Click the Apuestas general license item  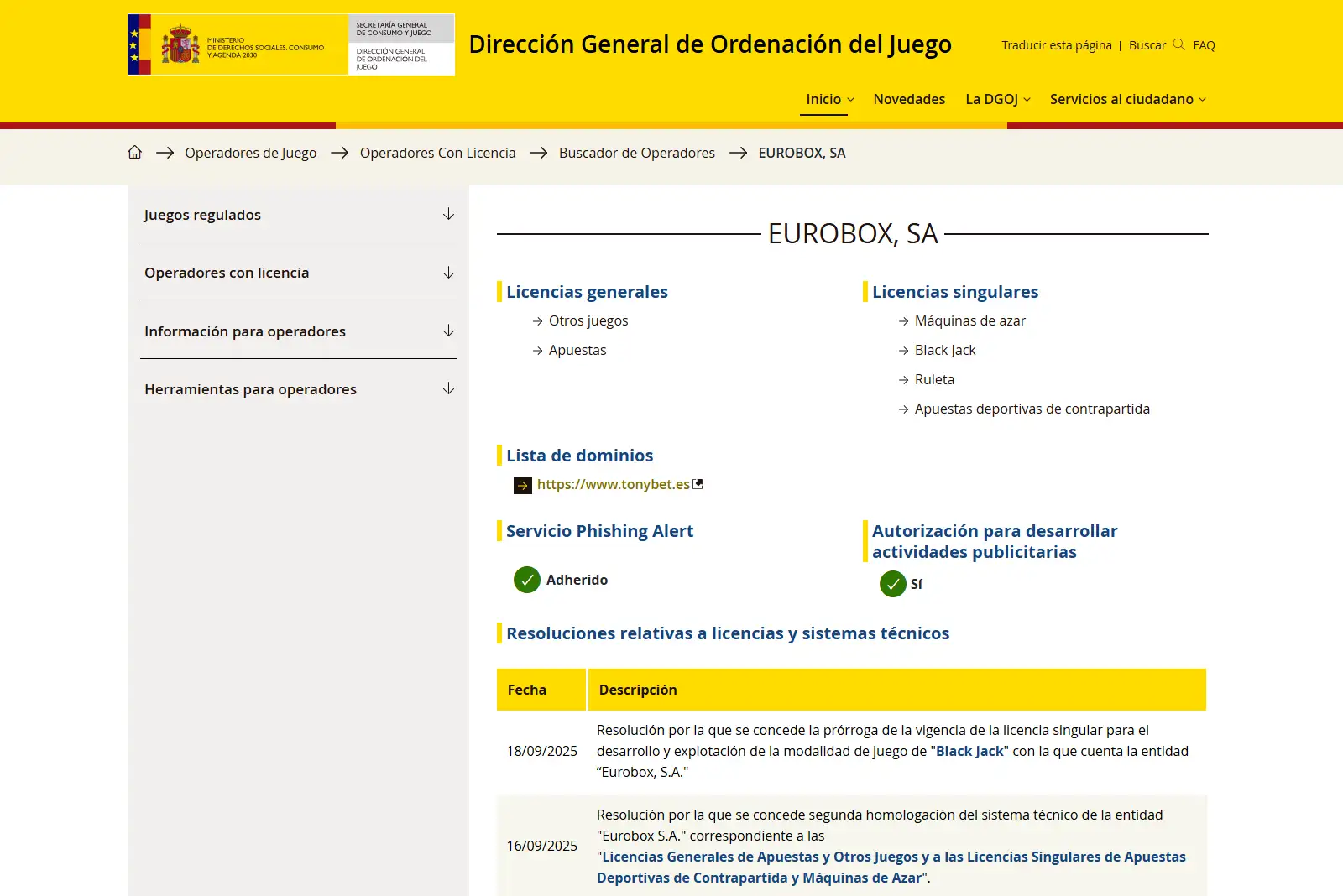pyautogui.click(x=577, y=350)
